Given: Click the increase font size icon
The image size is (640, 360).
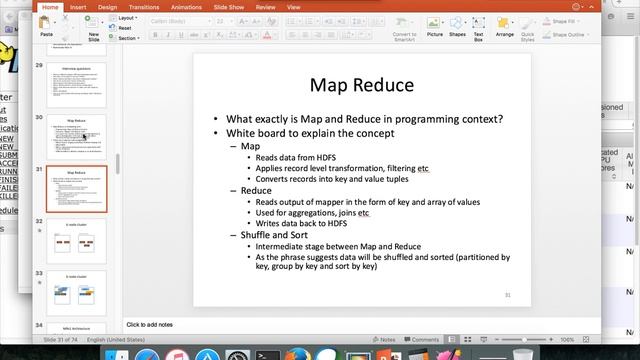Looking at the screenshot, I should pyautogui.click(x=243, y=21).
